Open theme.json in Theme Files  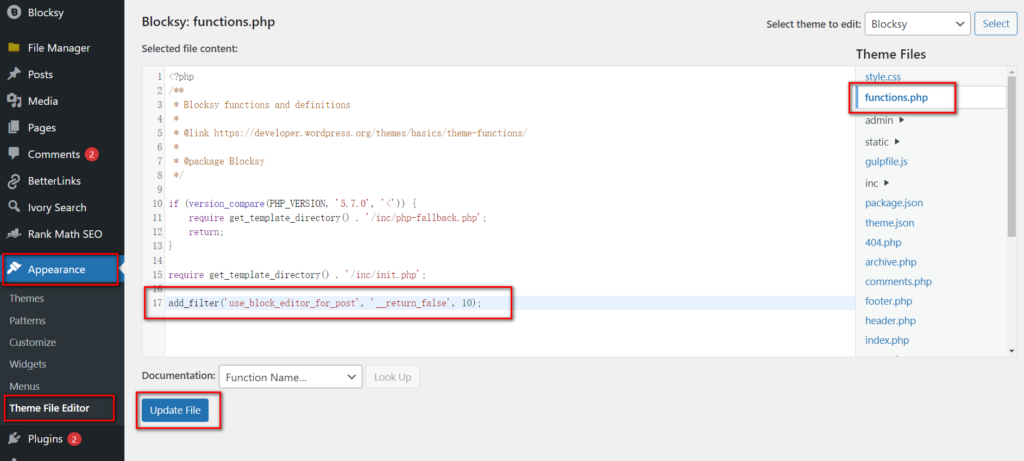click(x=889, y=223)
